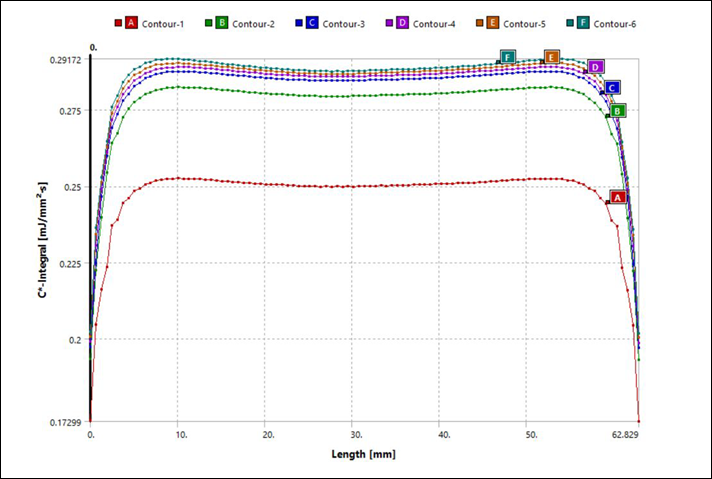Click the 0.2 y-axis tick label

point(76,340)
